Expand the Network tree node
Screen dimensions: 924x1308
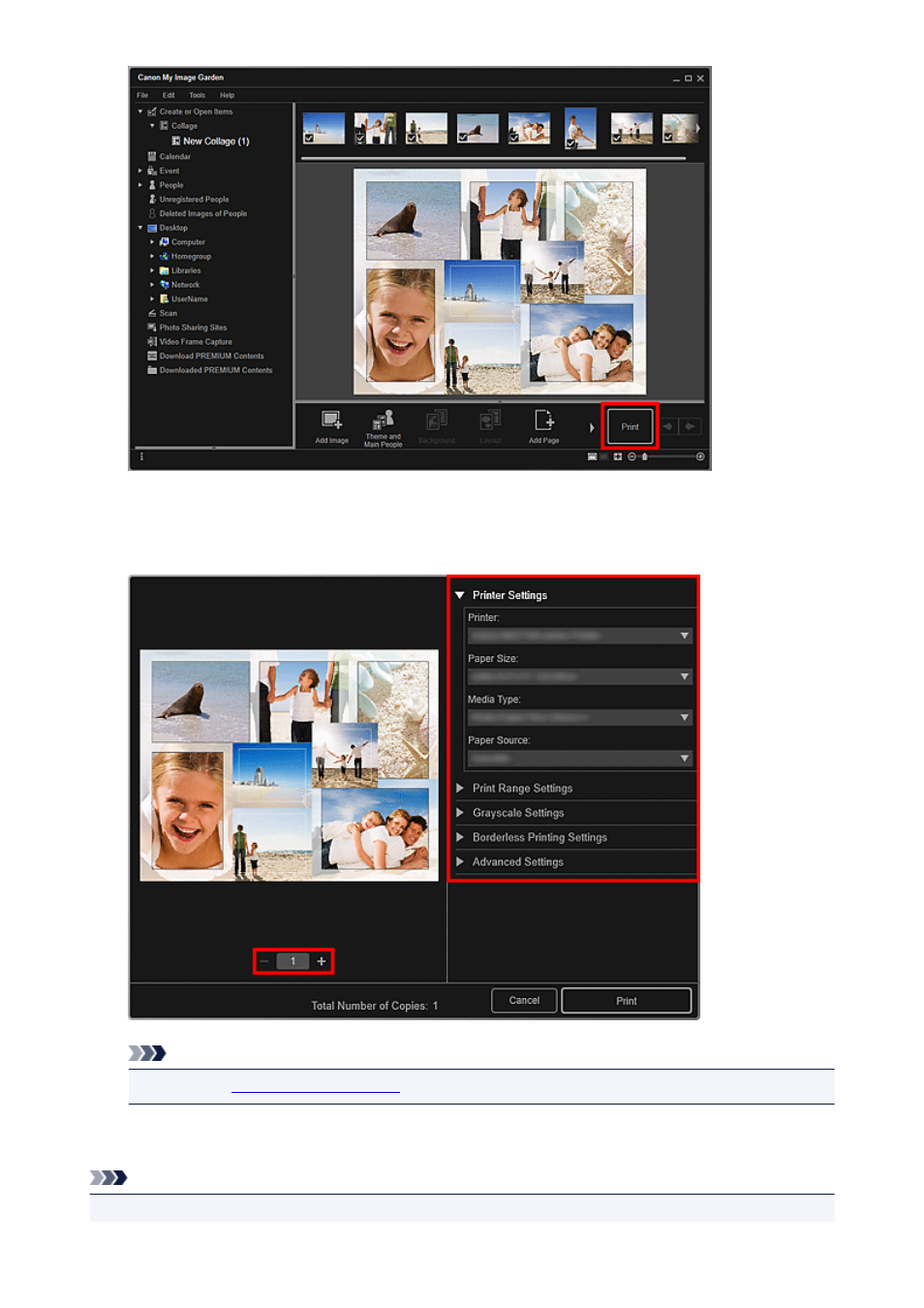pyautogui.click(x=152, y=285)
